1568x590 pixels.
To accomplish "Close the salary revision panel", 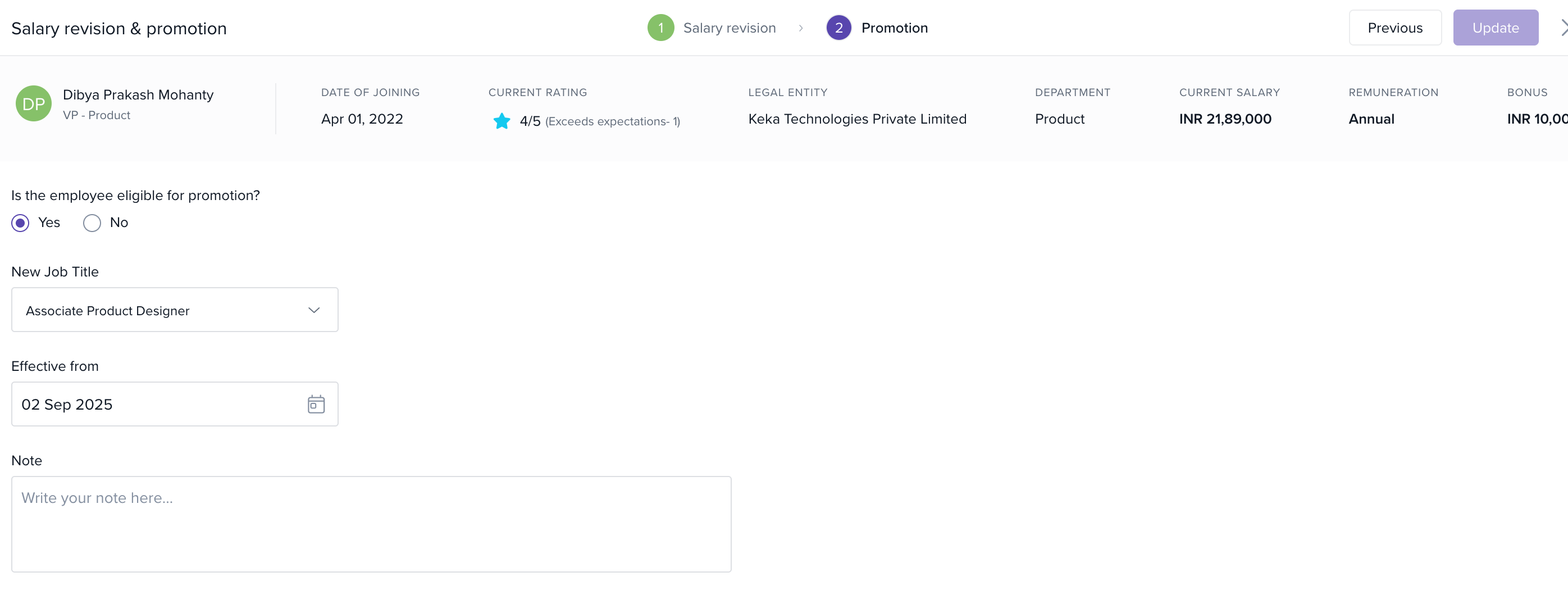I will (1562, 28).
